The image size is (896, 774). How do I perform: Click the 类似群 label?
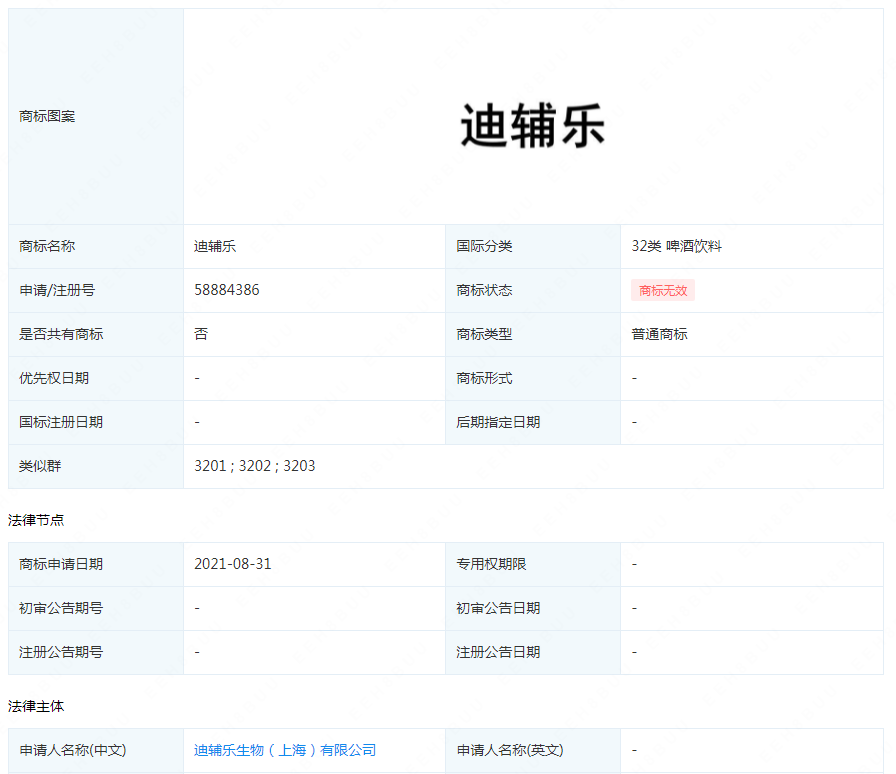[x=40, y=466]
